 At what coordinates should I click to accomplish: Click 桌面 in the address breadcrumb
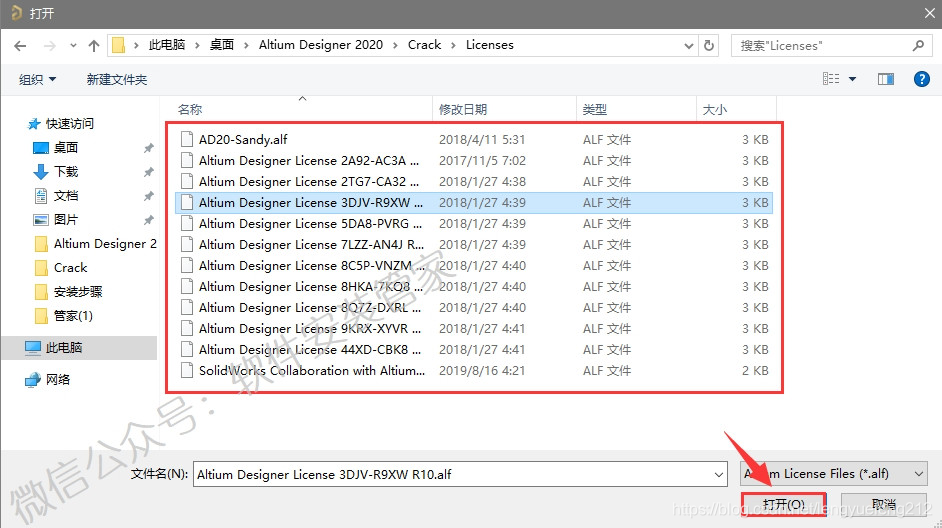click(222, 45)
